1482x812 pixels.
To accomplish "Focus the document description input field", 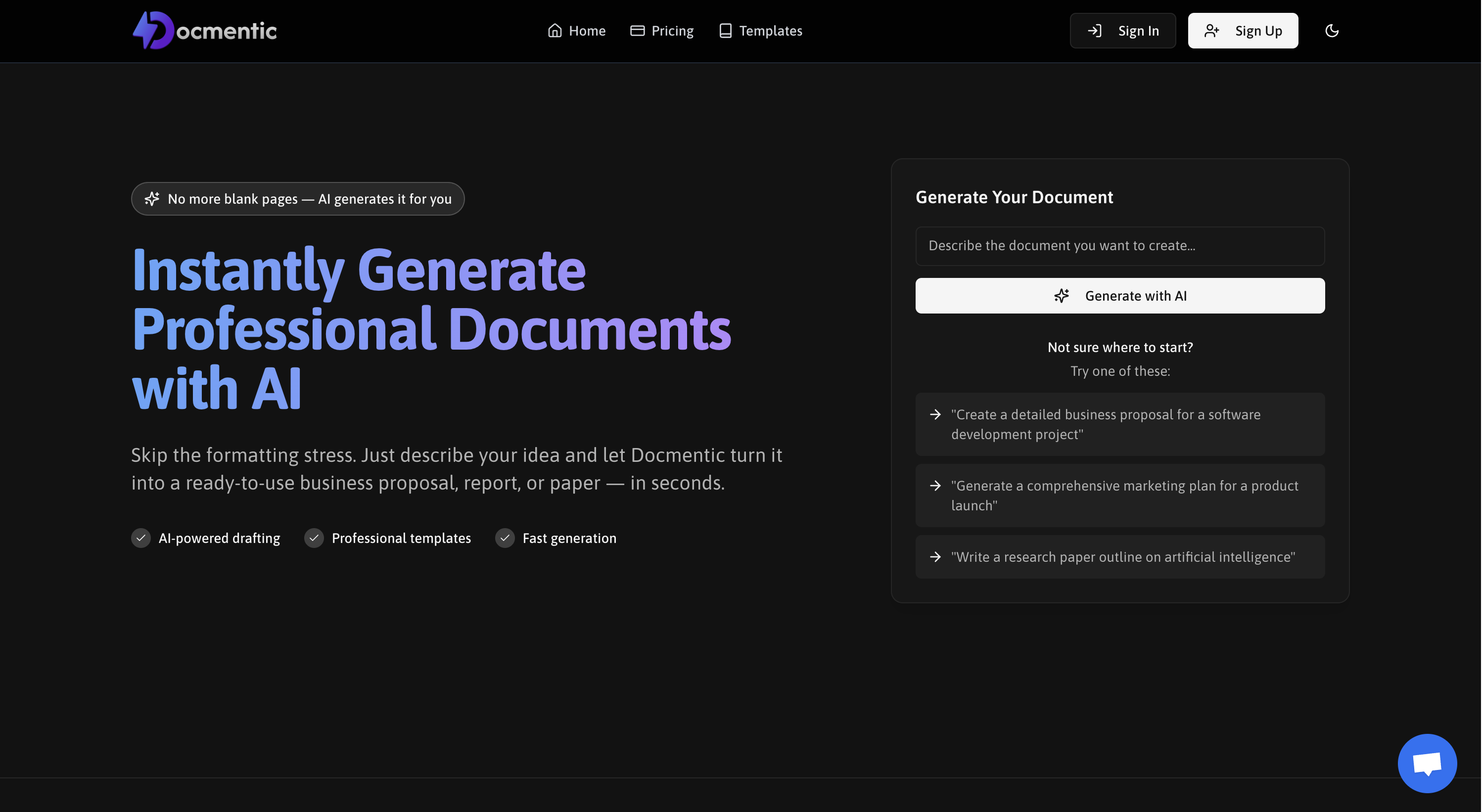I will 1119,246.
